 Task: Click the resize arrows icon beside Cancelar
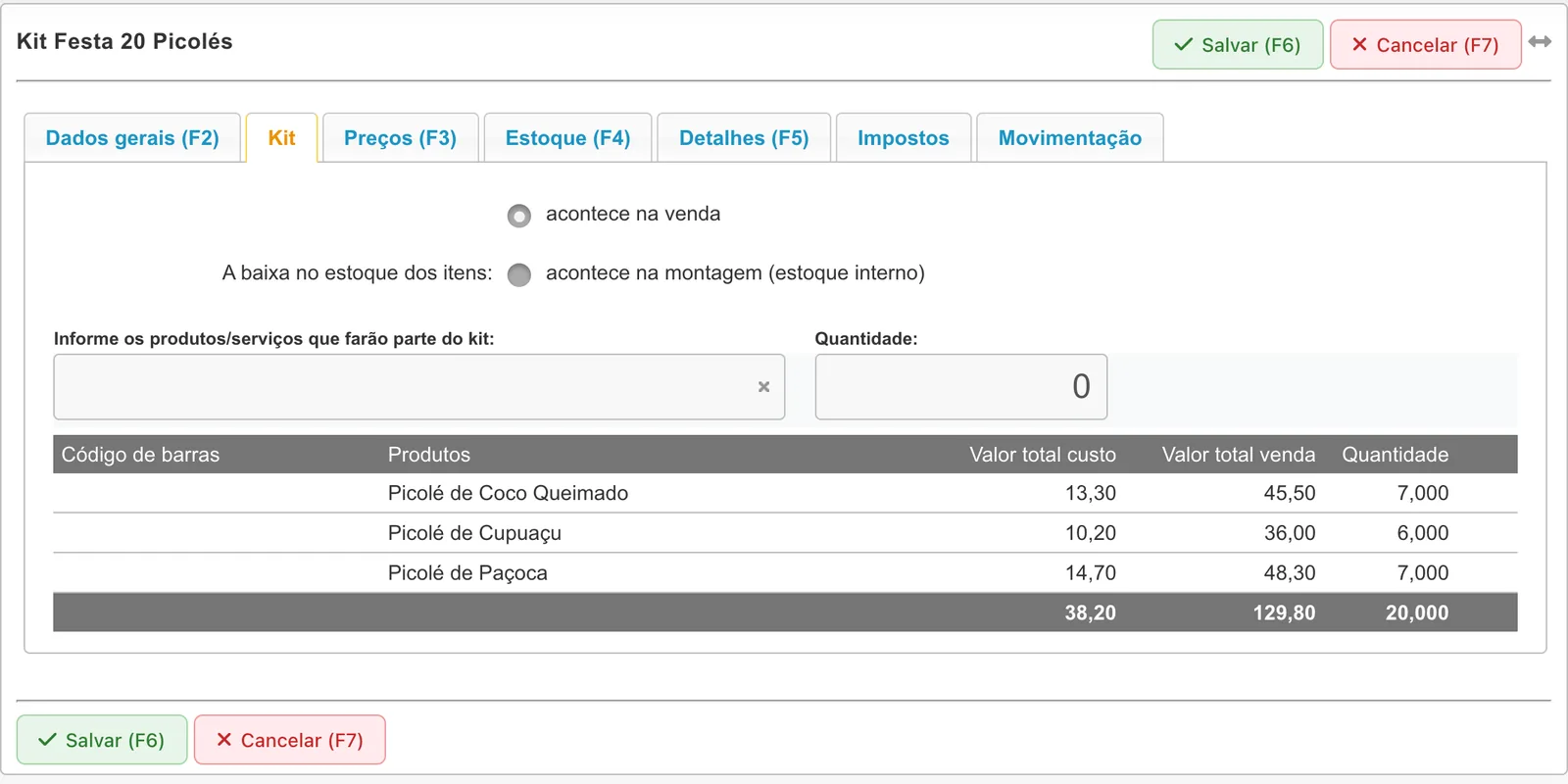tap(1540, 42)
